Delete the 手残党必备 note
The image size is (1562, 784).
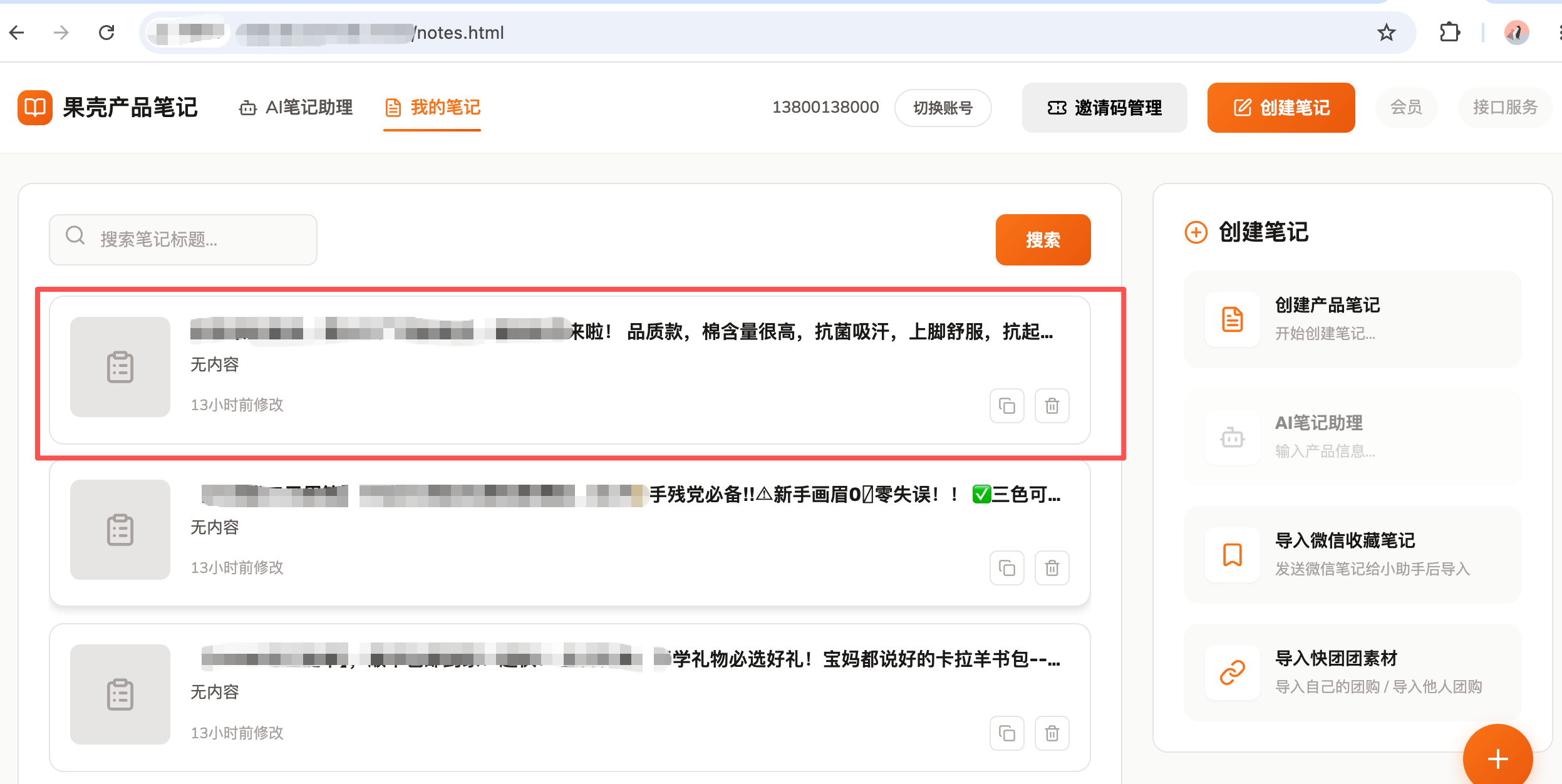point(1052,568)
